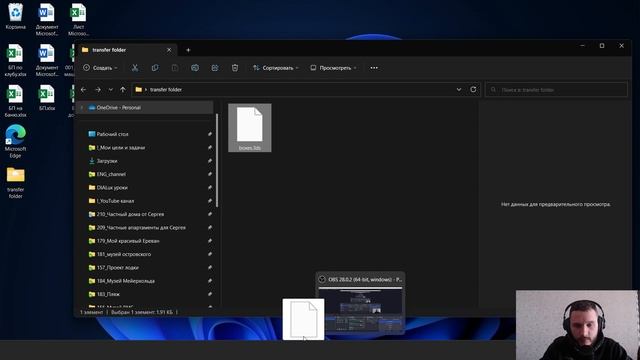
Task: Close the transfer folder tab
Action: pyautogui.click(x=169, y=50)
